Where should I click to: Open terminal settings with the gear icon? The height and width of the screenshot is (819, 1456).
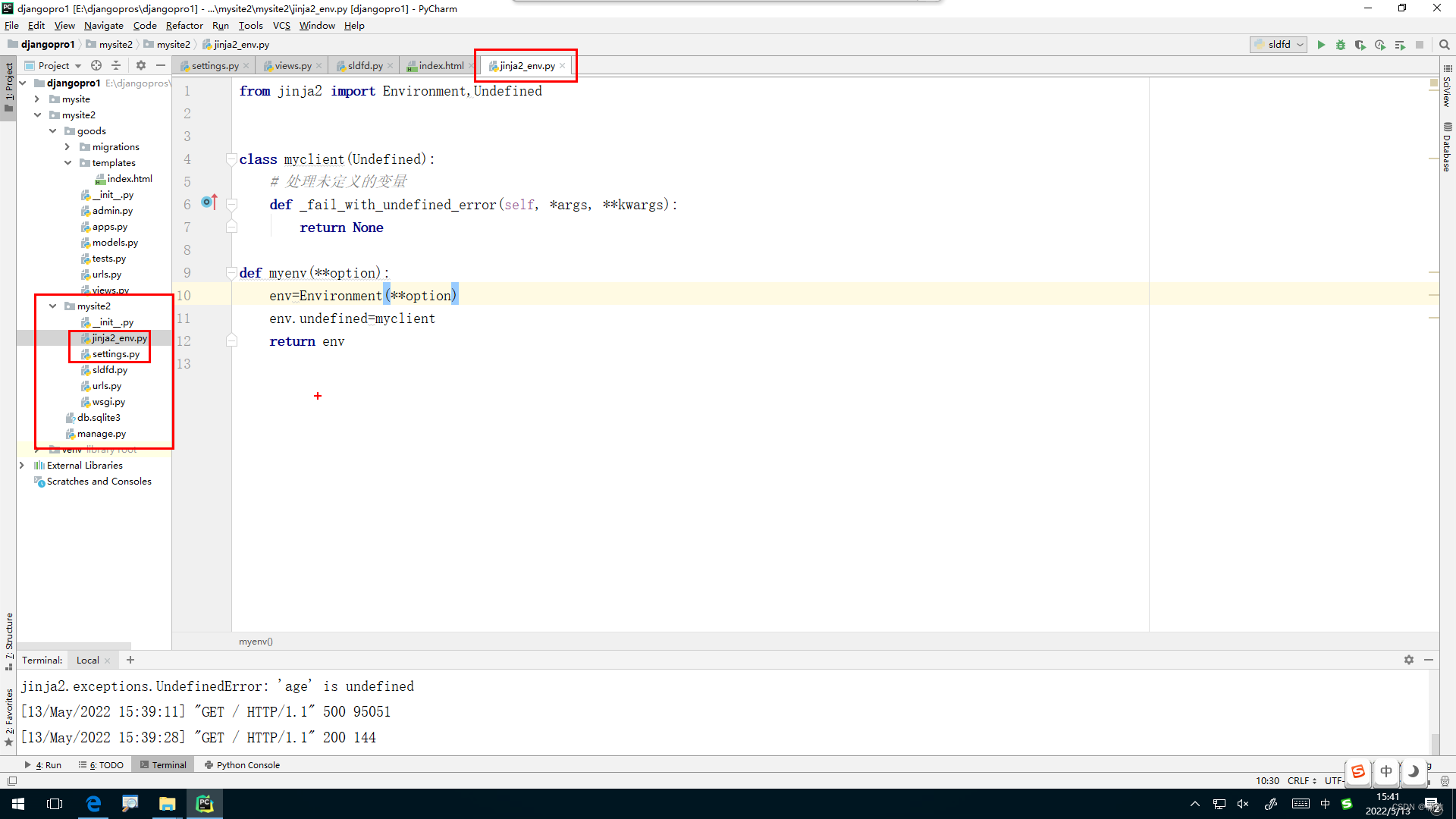(x=1409, y=660)
